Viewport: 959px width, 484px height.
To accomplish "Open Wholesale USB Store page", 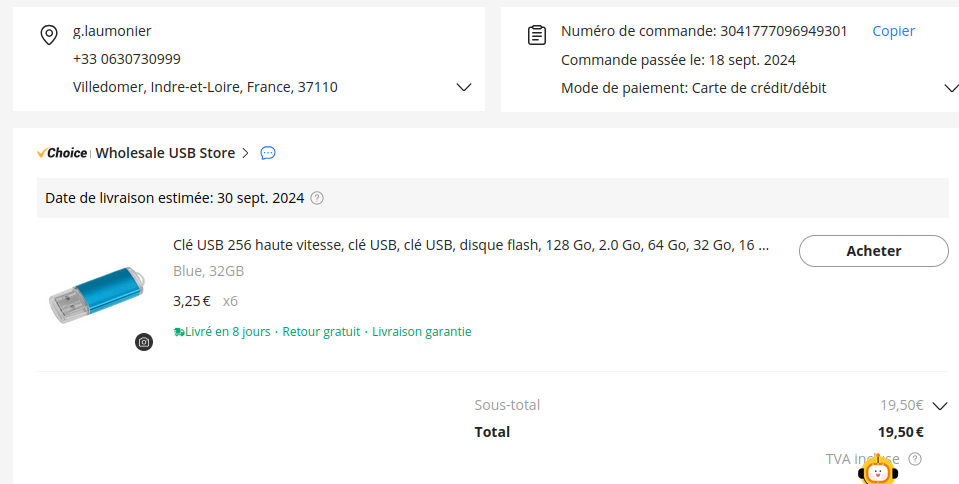I will (x=165, y=153).
